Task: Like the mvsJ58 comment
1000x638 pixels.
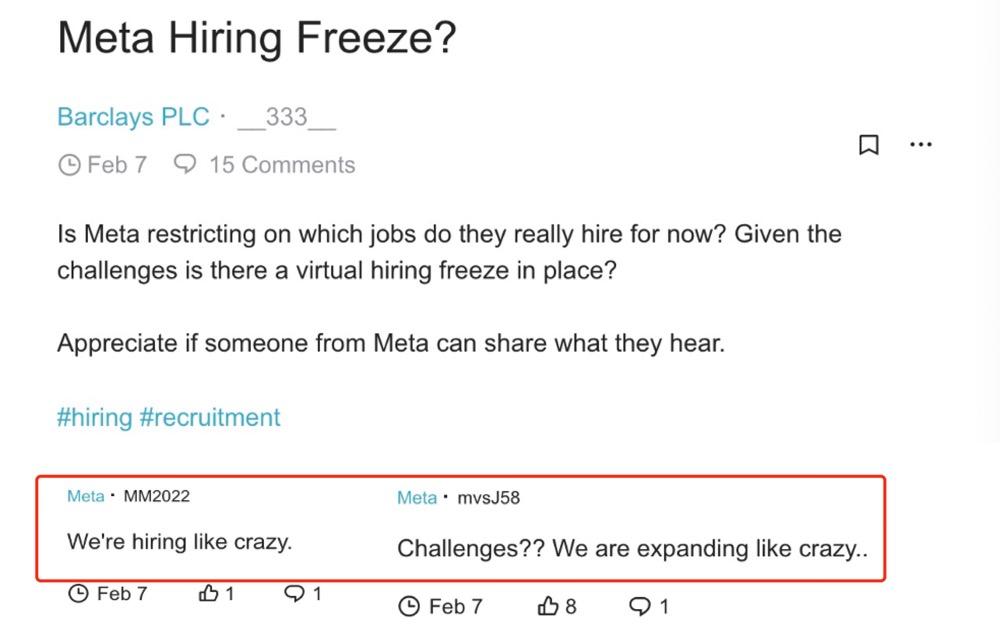Action: click(549, 606)
